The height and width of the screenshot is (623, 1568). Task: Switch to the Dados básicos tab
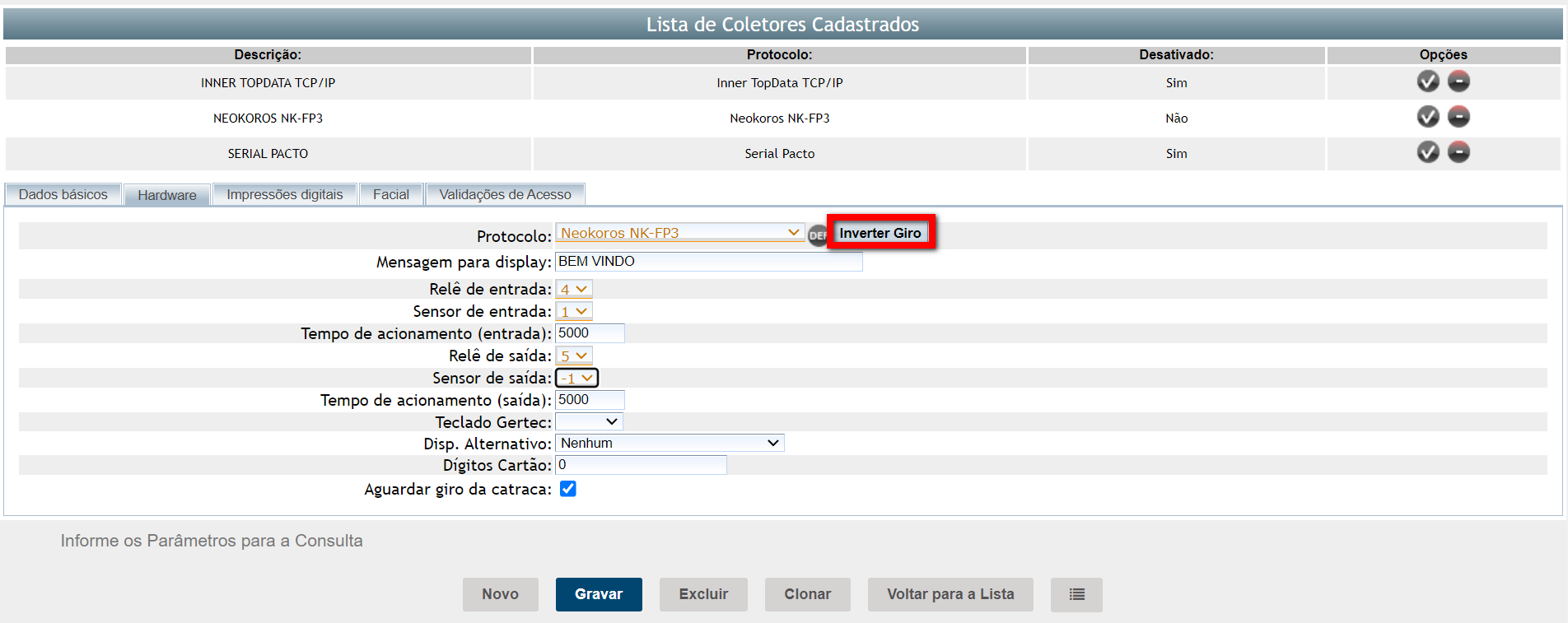point(63,194)
